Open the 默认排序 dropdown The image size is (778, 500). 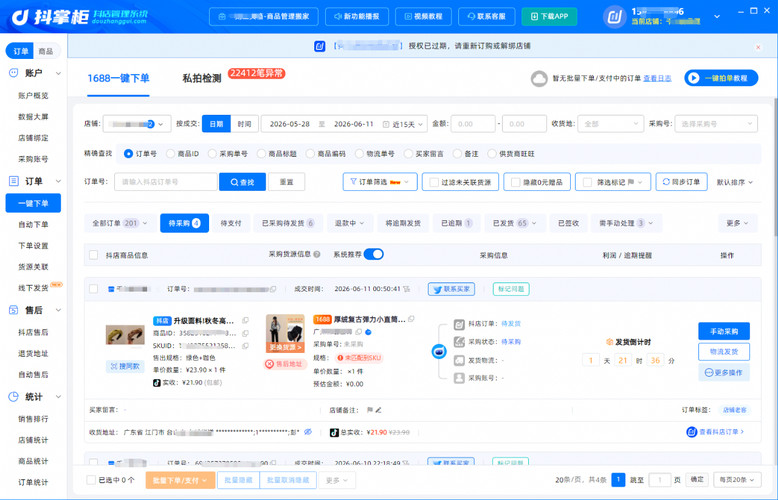click(734, 183)
